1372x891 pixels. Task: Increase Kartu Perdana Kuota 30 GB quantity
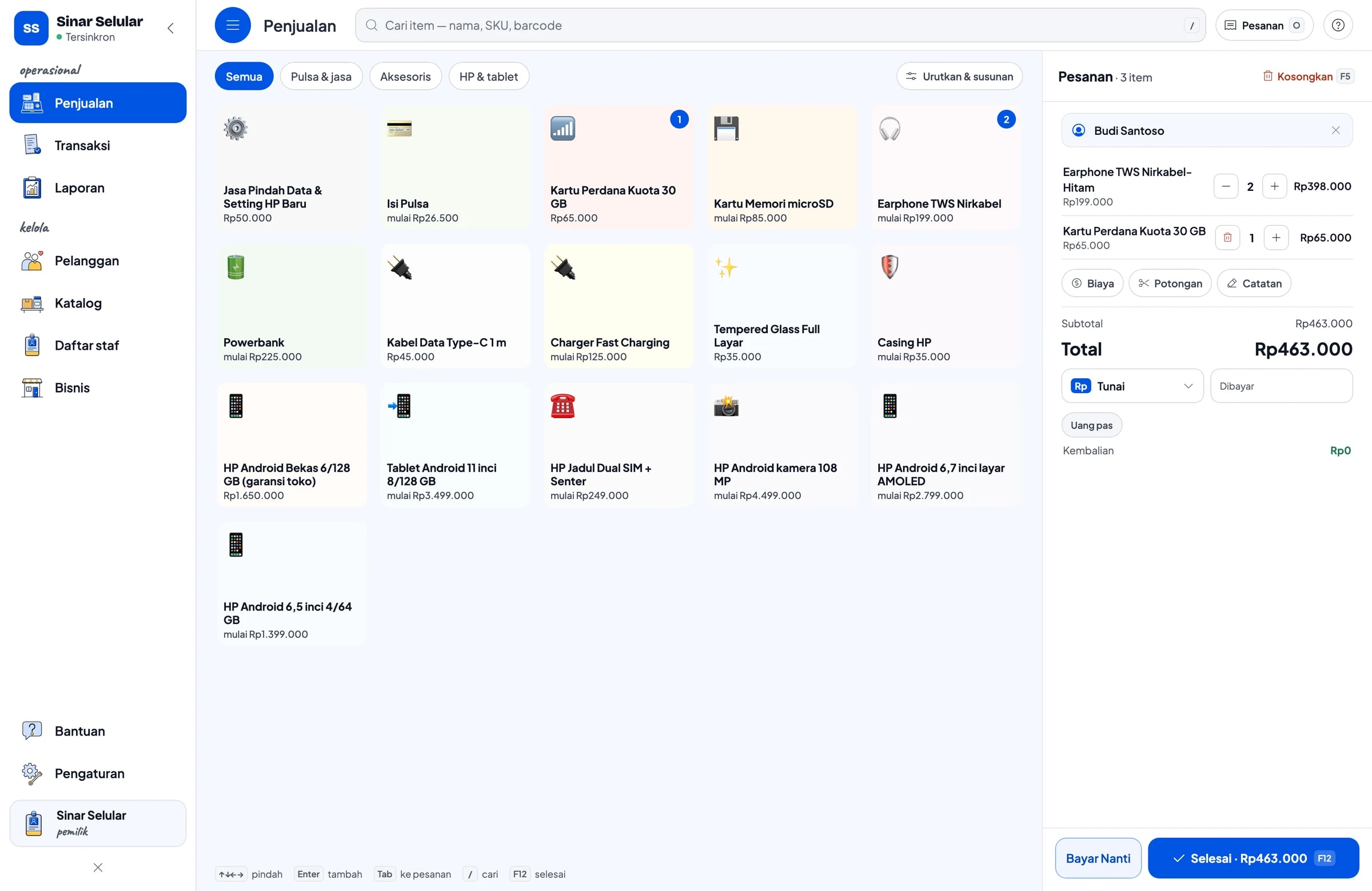[x=1276, y=237]
